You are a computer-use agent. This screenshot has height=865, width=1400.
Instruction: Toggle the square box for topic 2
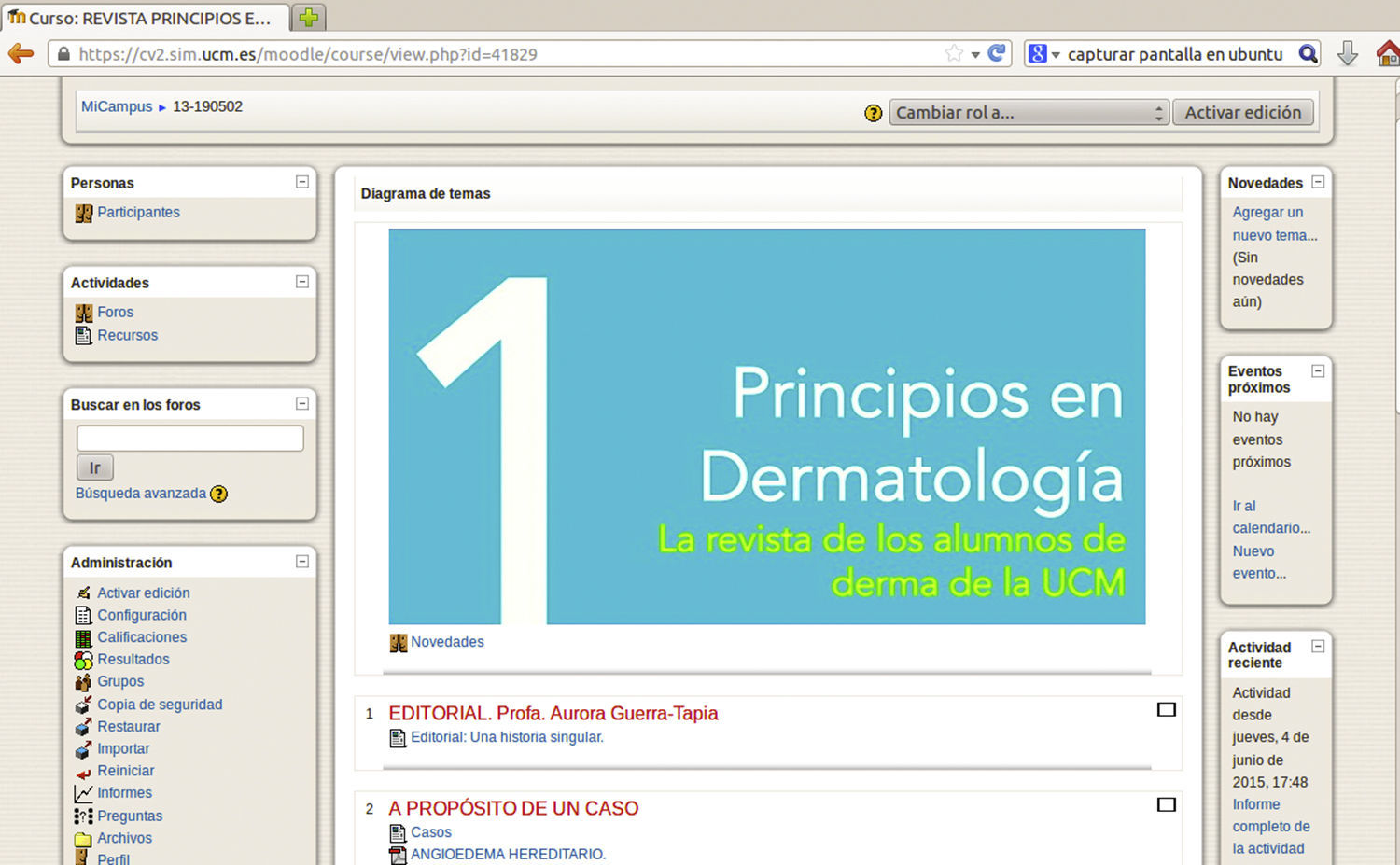point(1166,804)
